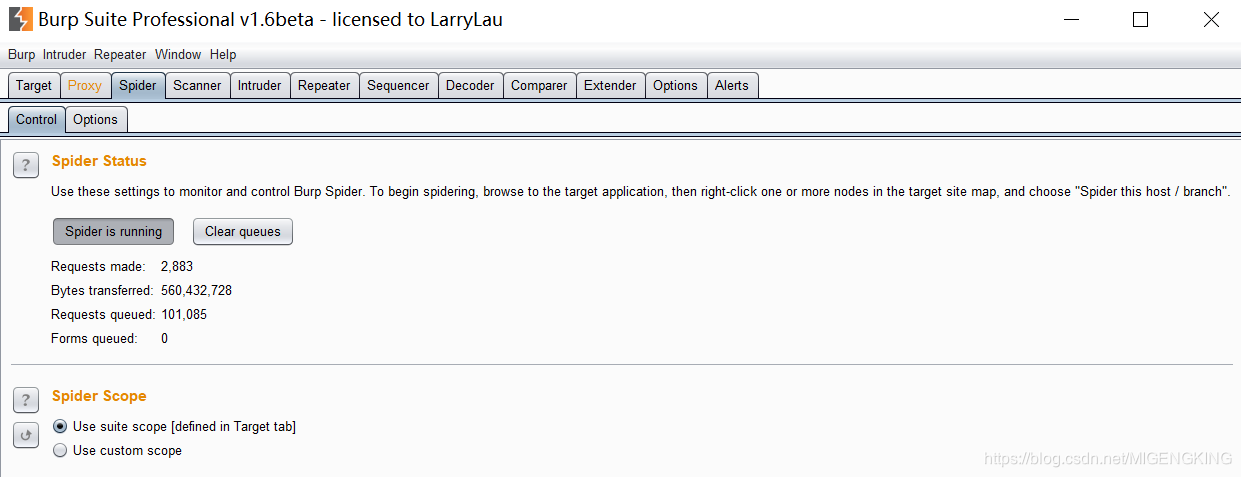Switch to the Comparer tab

(x=539, y=86)
